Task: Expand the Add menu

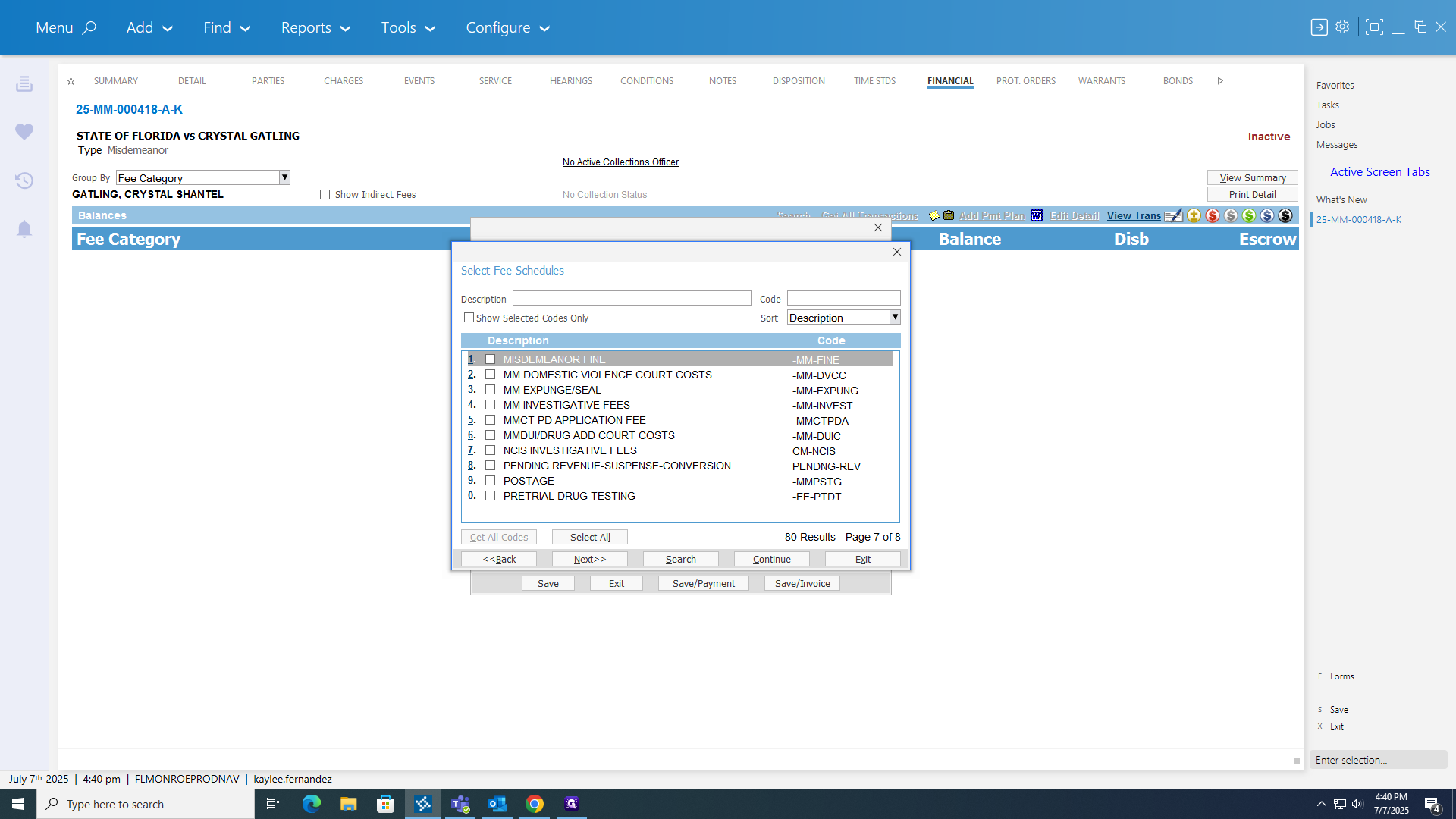Action: point(149,27)
